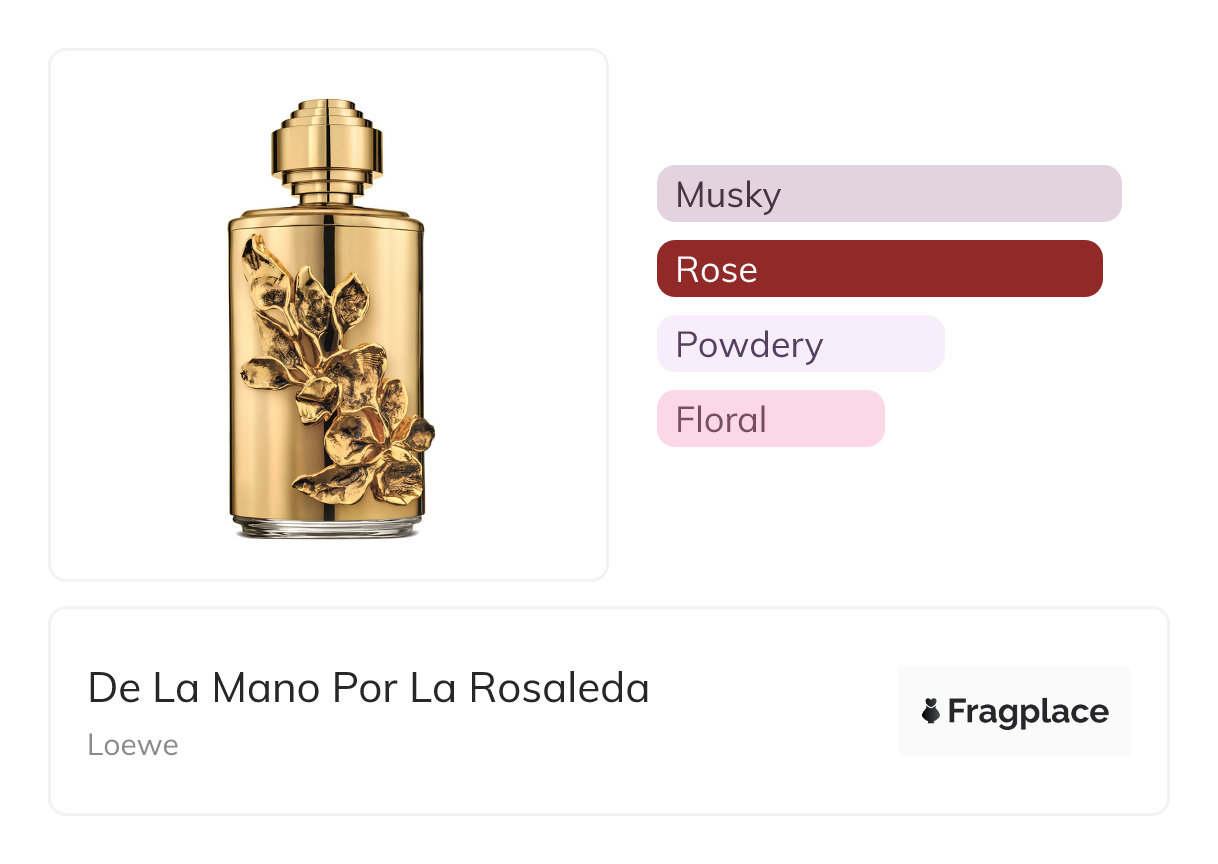Click the clear glass base of the bottle
The width and height of the screenshot is (1218, 864).
click(x=326, y=527)
